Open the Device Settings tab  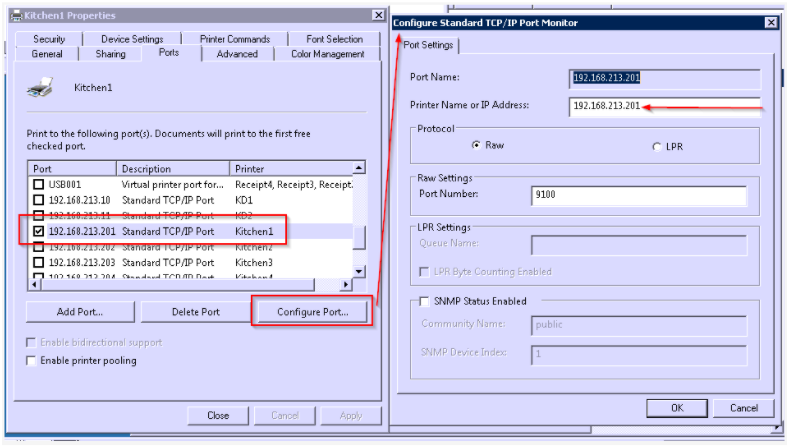click(133, 39)
